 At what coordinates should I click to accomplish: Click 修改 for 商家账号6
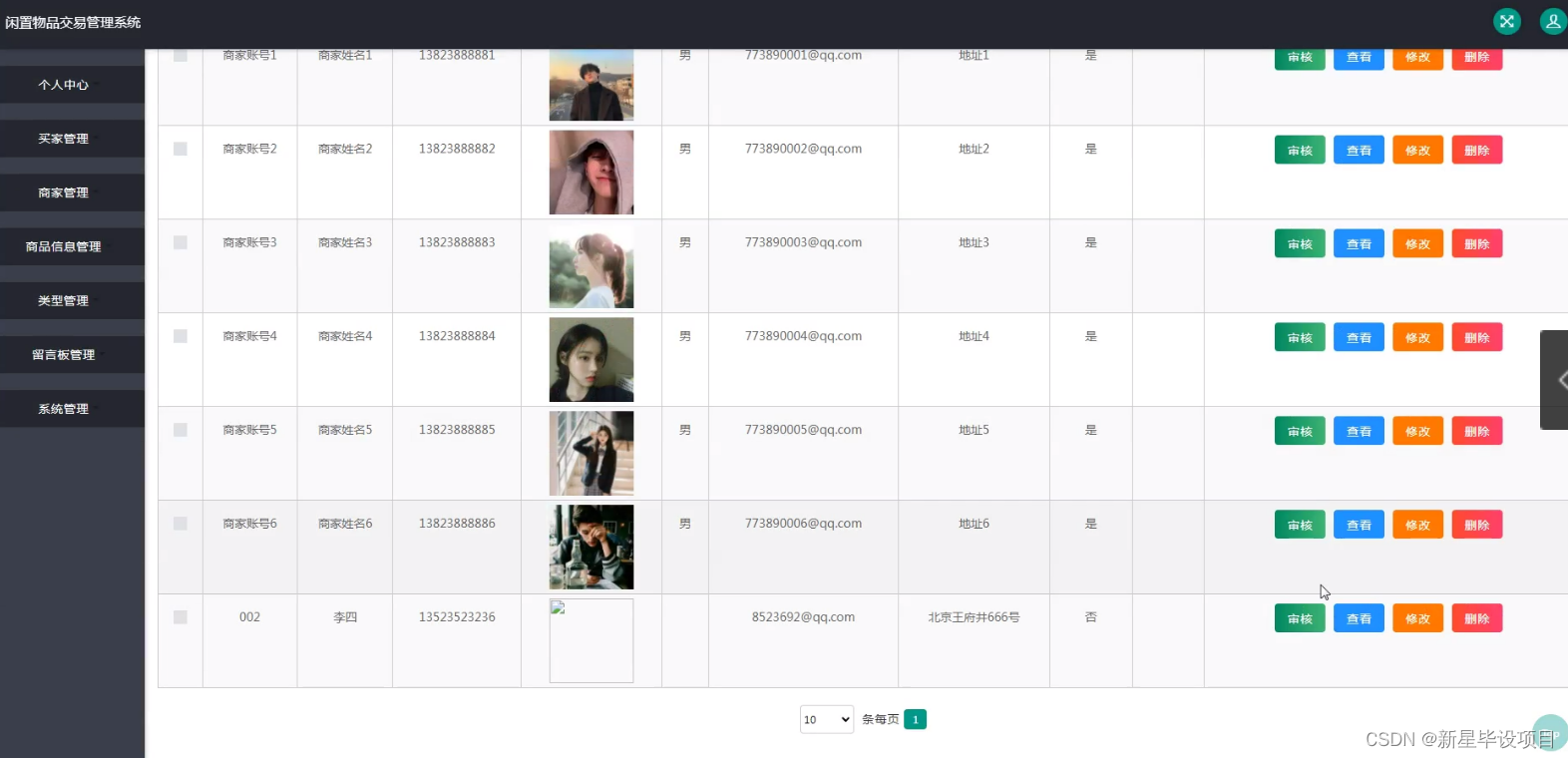click(x=1417, y=526)
